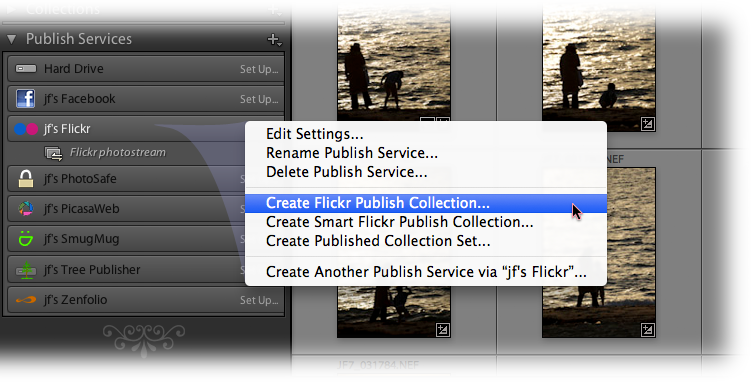Click the top-left beach photo thumbnail

394,62
